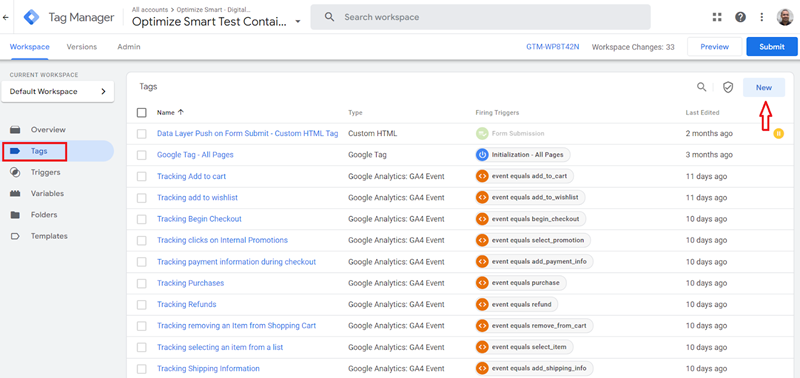
Task: Click the Search workspace input field
Action: tap(480, 17)
